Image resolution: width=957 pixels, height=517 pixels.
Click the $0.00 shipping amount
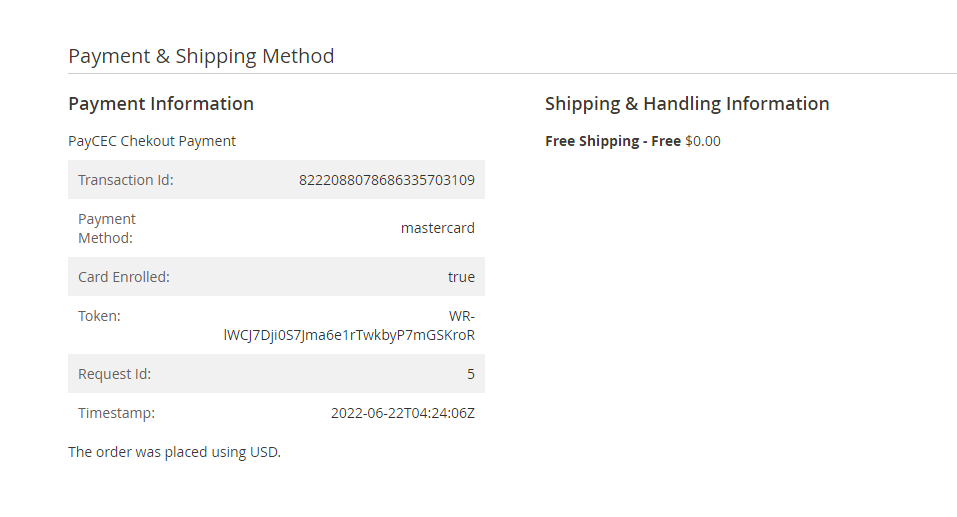[x=703, y=141]
